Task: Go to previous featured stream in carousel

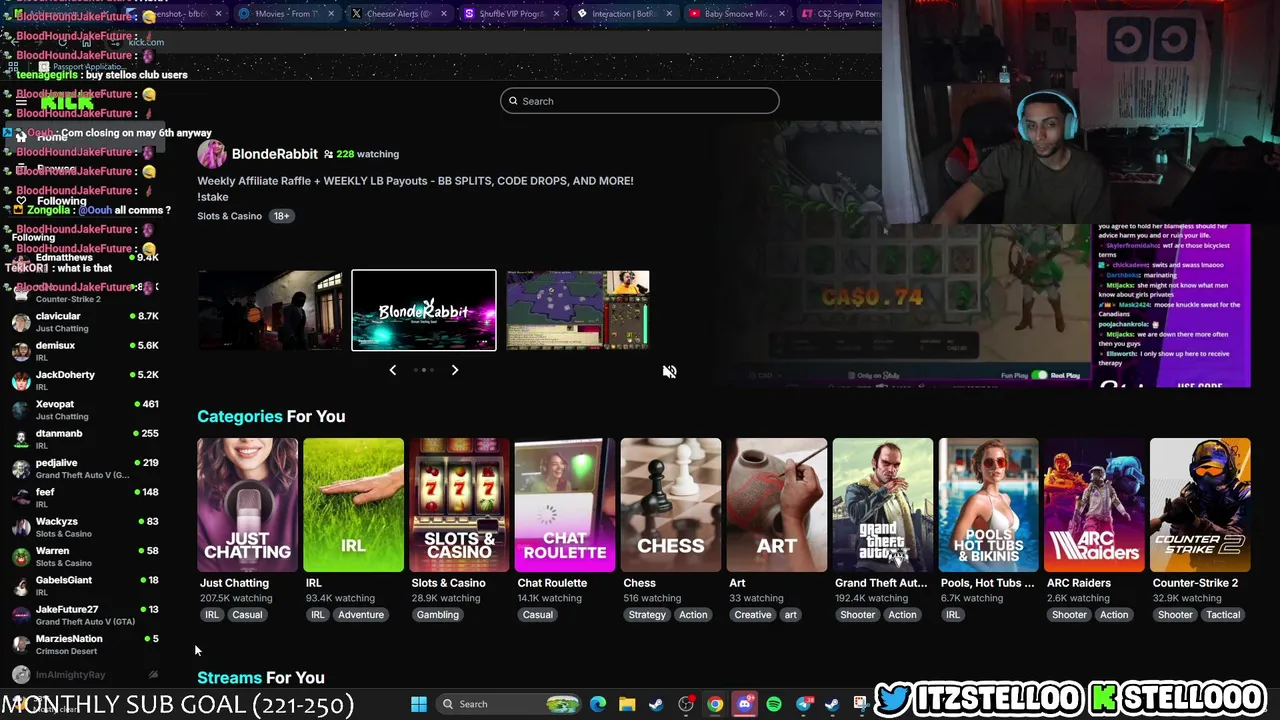Action: tap(392, 370)
